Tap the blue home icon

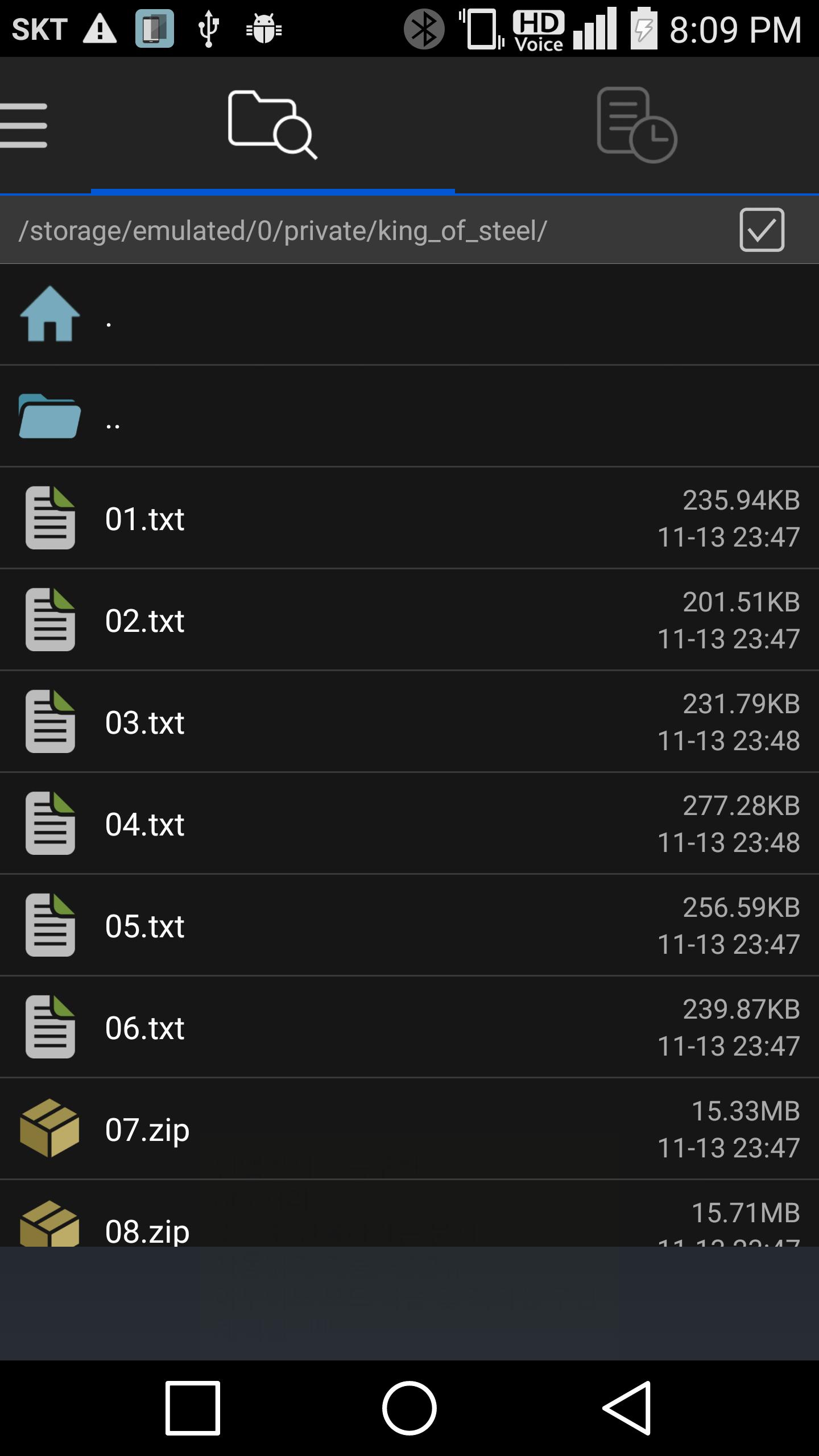tap(50, 314)
